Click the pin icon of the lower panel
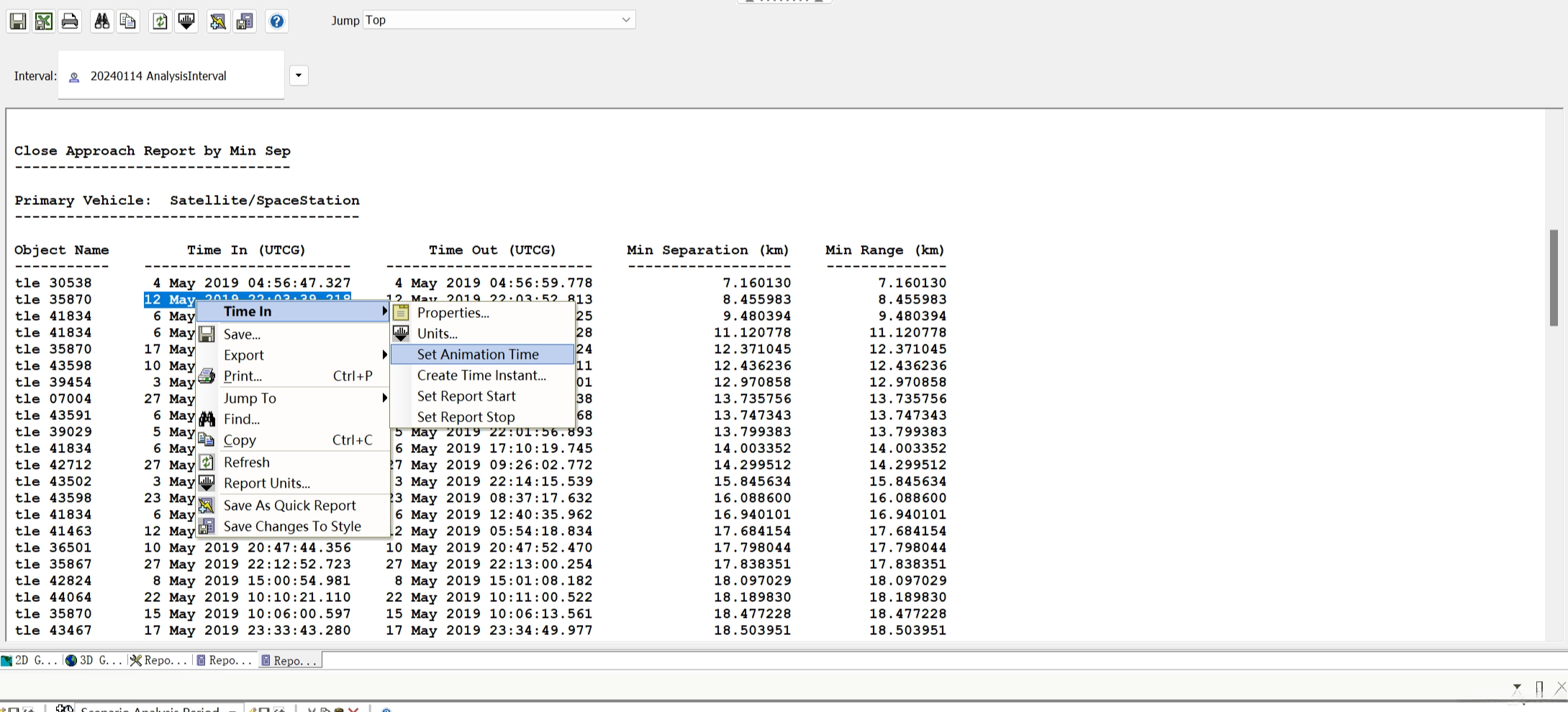 tap(1539, 688)
